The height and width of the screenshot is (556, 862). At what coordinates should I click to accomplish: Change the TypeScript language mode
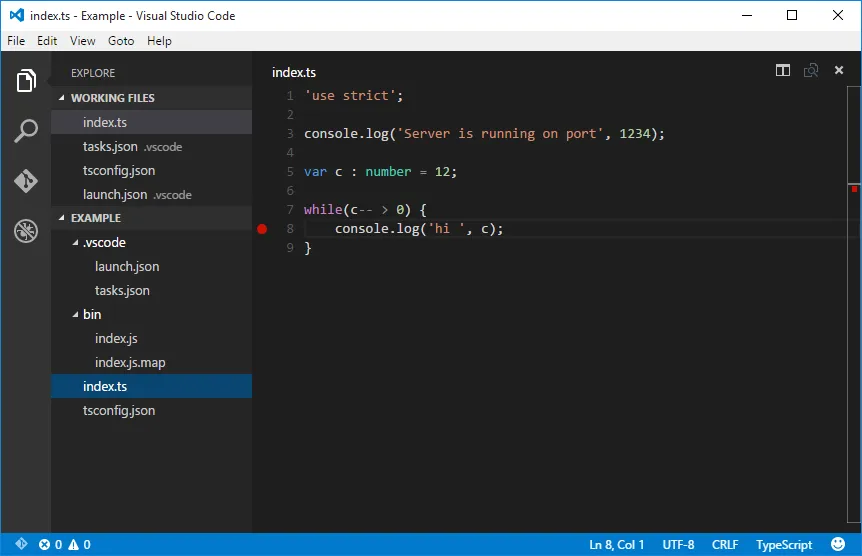pyautogui.click(x=784, y=544)
